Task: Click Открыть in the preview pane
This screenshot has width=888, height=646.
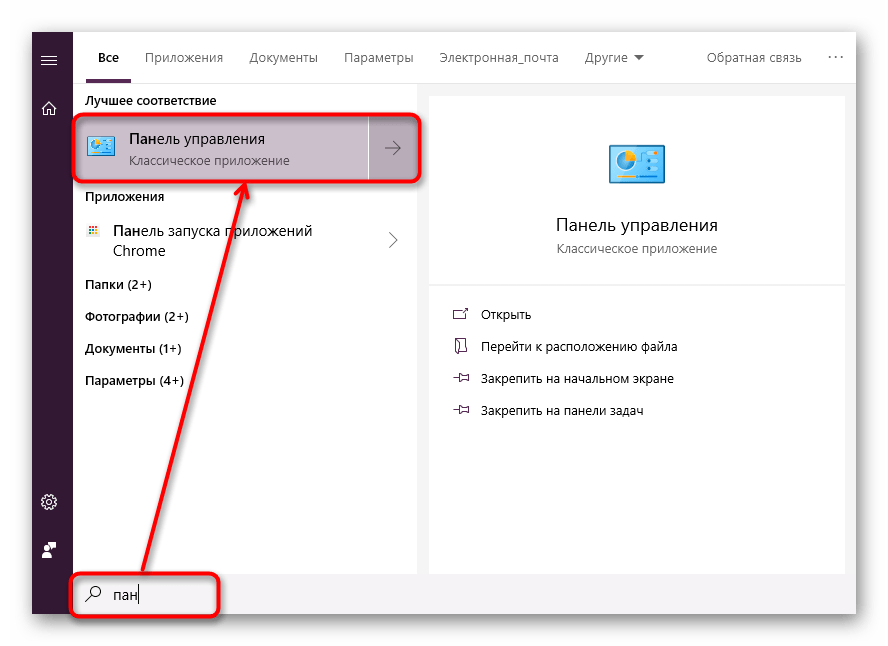Action: click(x=505, y=314)
